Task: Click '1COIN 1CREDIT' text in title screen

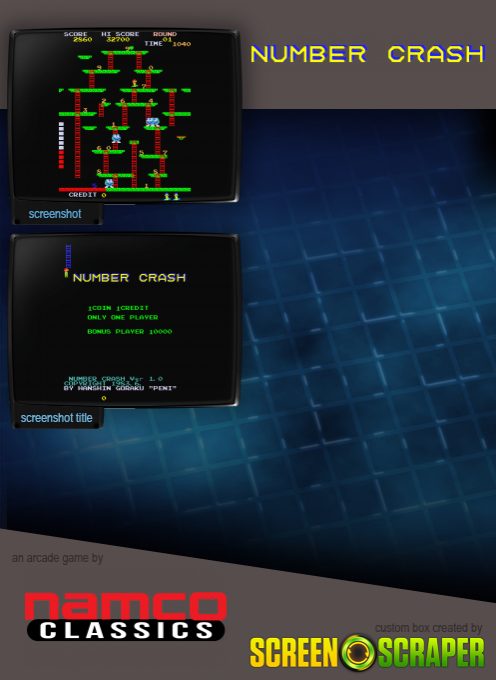Action: (118, 308)
